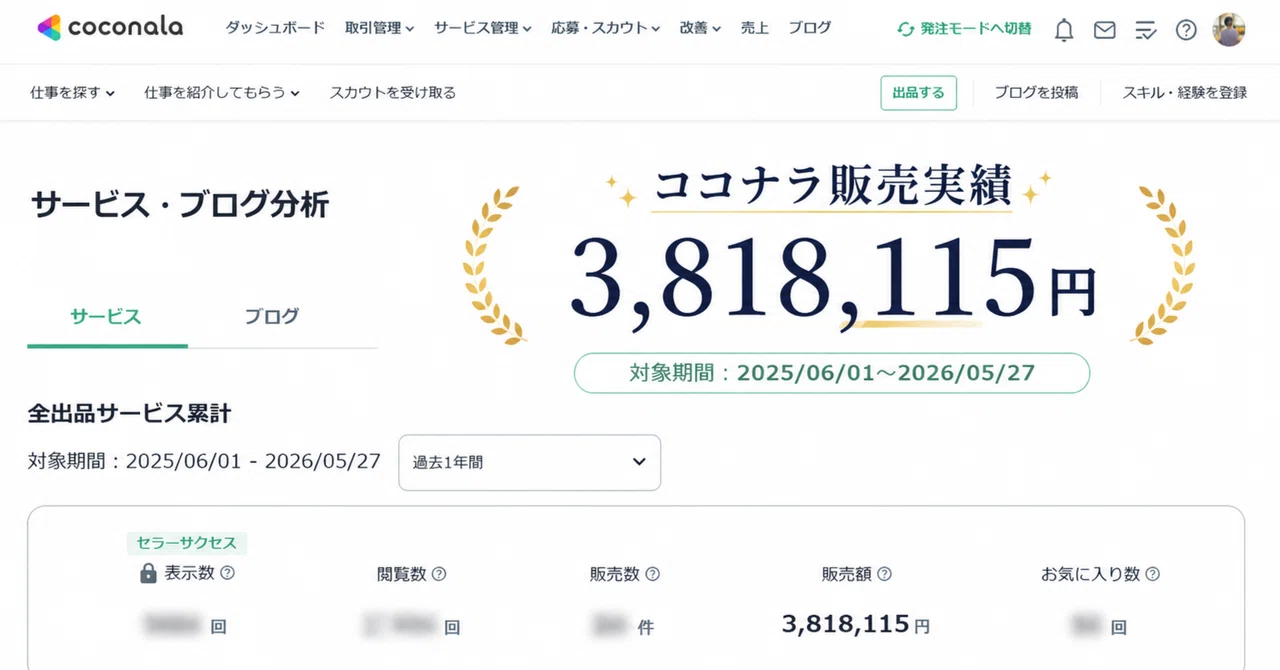Select the ブログ analysis tab
Viewport: 1280px width, 670px height.
click(272, 318)
